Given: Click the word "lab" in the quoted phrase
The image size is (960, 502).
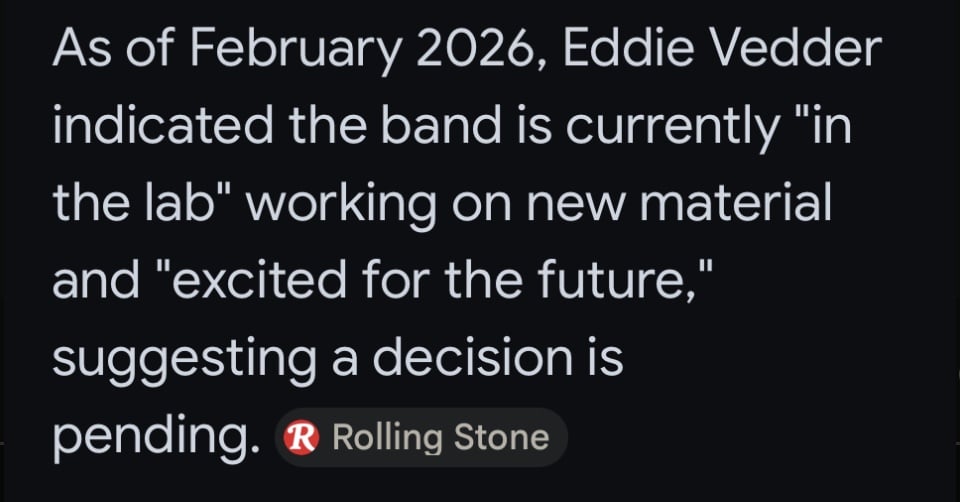Looking at the screenshot, I should coord(184,202).
